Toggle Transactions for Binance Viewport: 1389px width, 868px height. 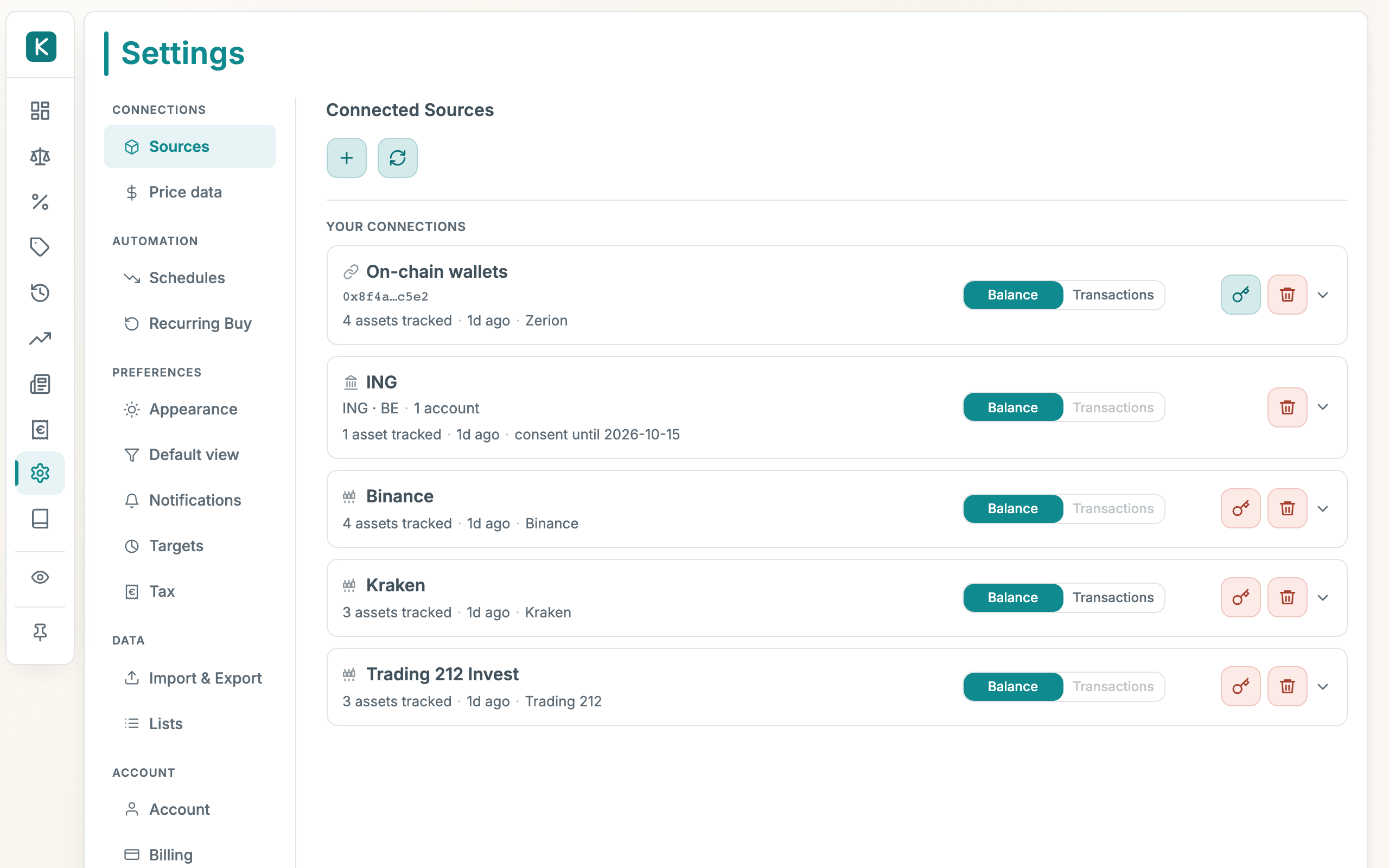[x=1113, y=509]
